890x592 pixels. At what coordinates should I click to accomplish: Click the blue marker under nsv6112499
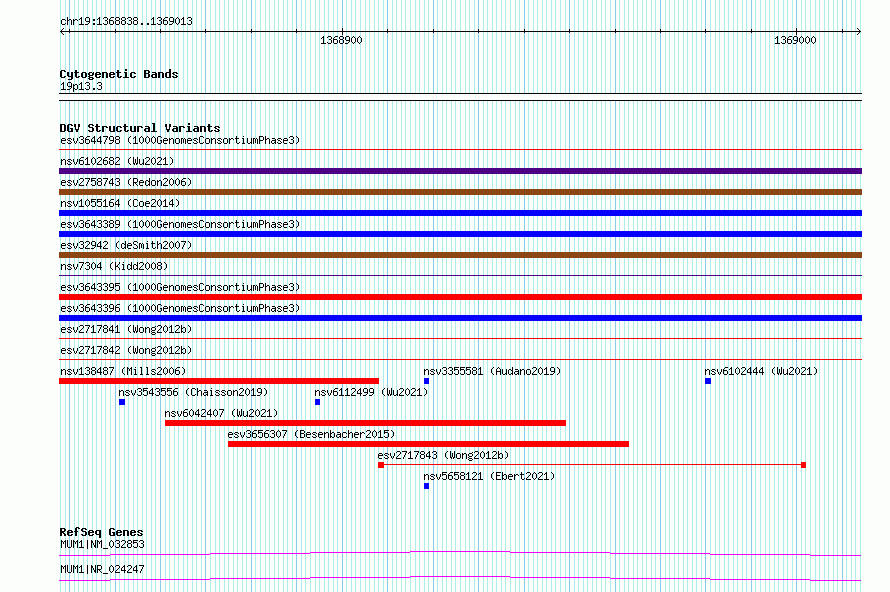pyautogui.click(x=317, y=402)
